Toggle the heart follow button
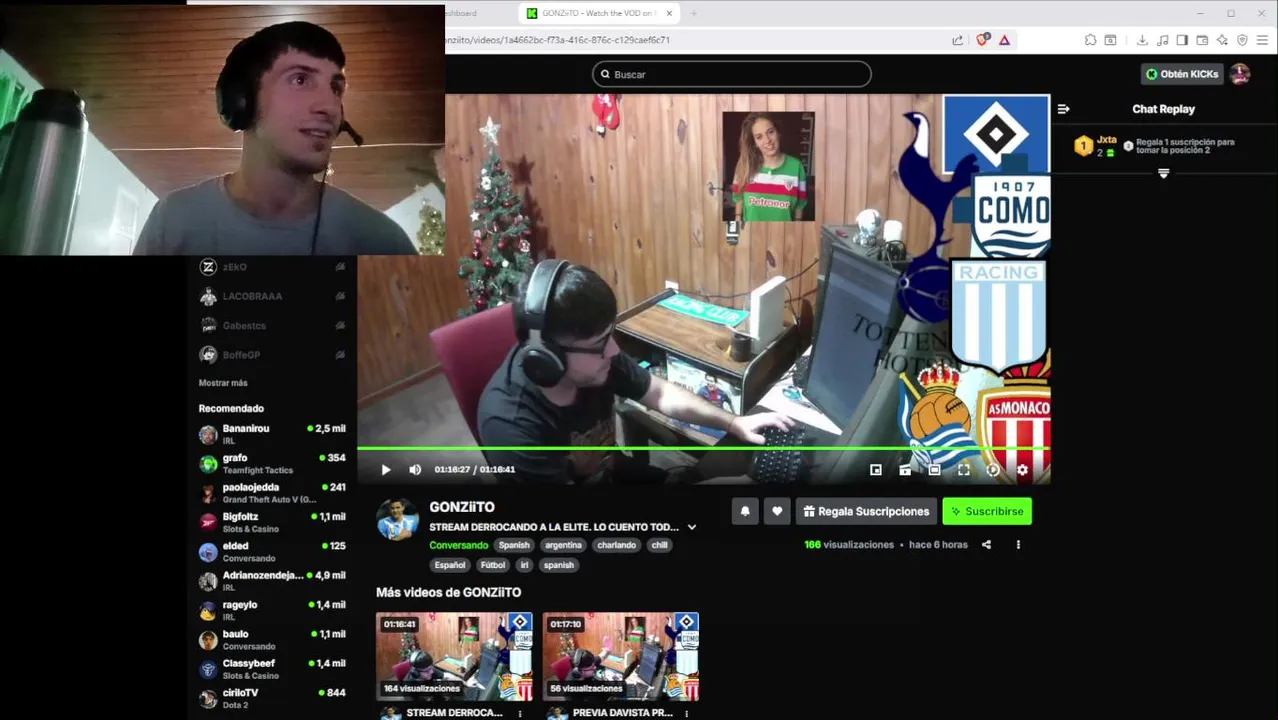The width and height of the screenshot is (1278, 720). 777,511
